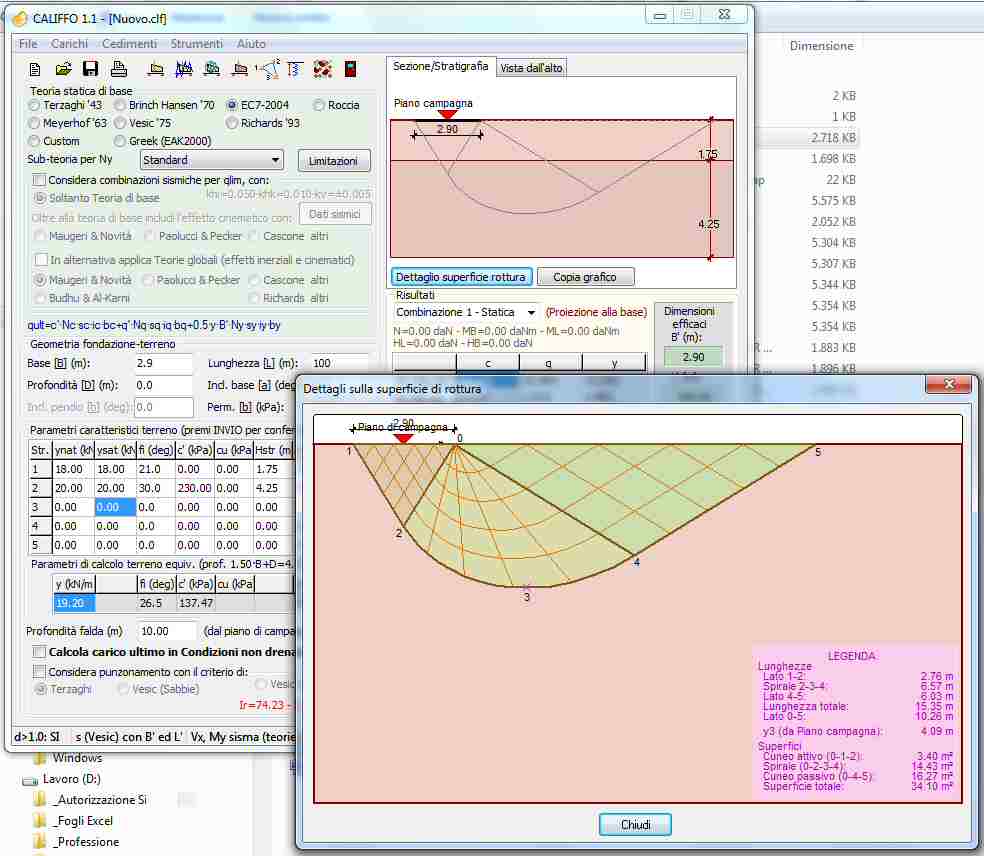Click the Dati sismici button

pos(334,215)
